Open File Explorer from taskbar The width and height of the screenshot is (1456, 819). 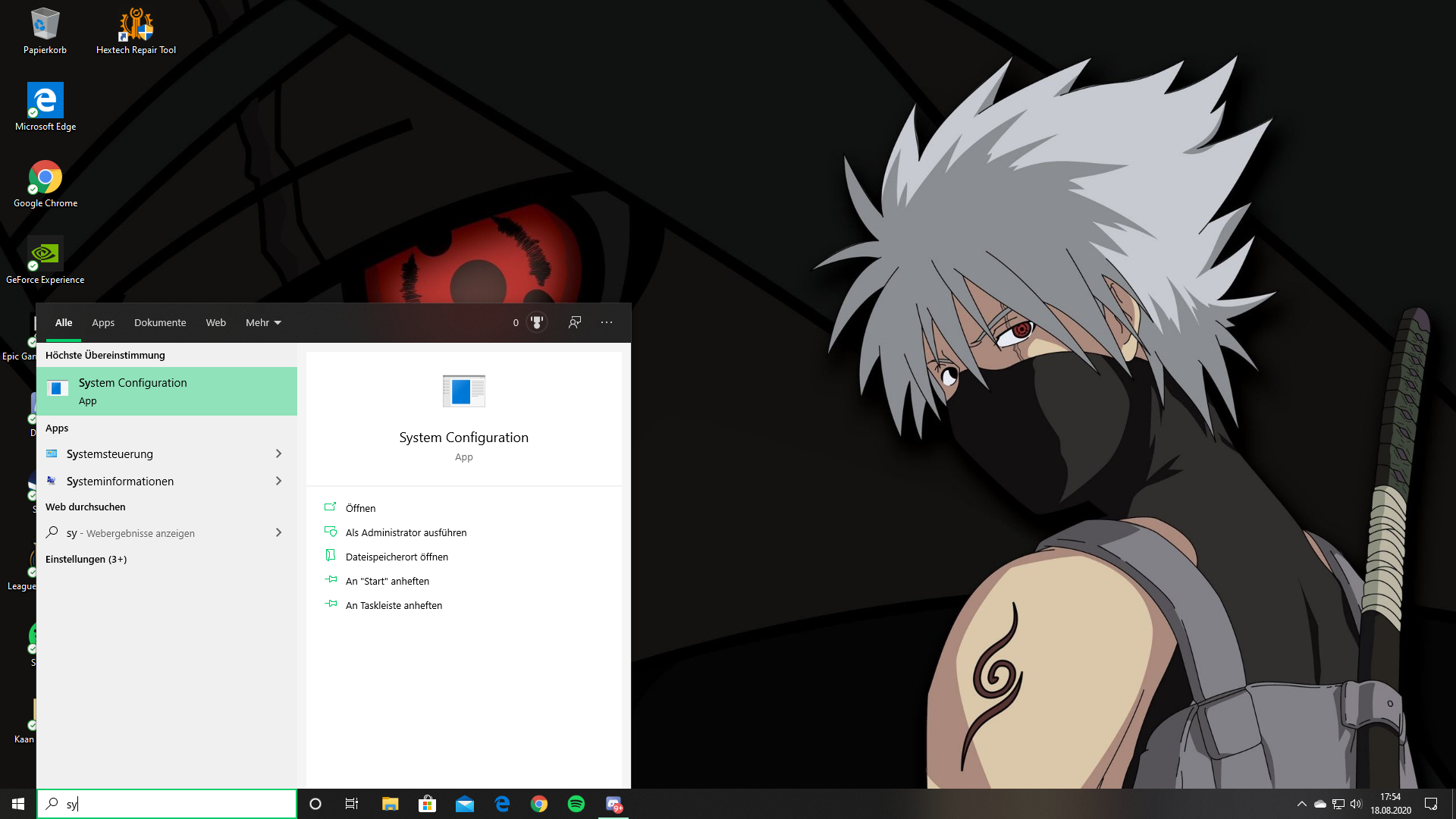[x=390, y=804]
